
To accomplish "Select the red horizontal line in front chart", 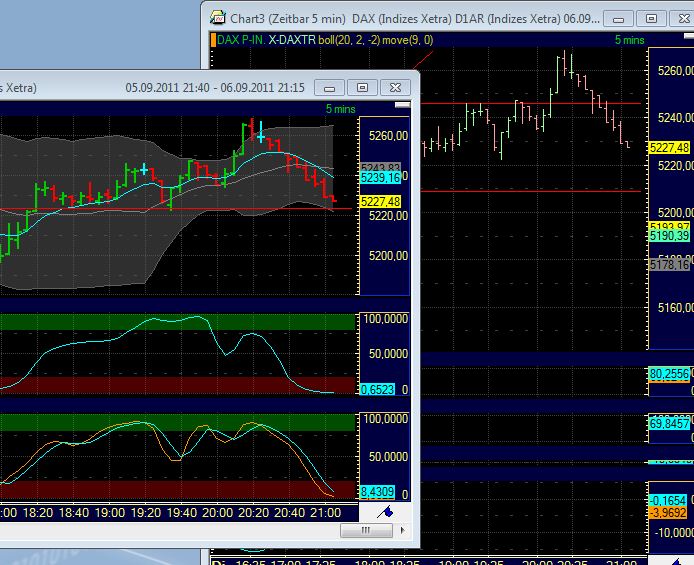I will click(x=177, y=208).
